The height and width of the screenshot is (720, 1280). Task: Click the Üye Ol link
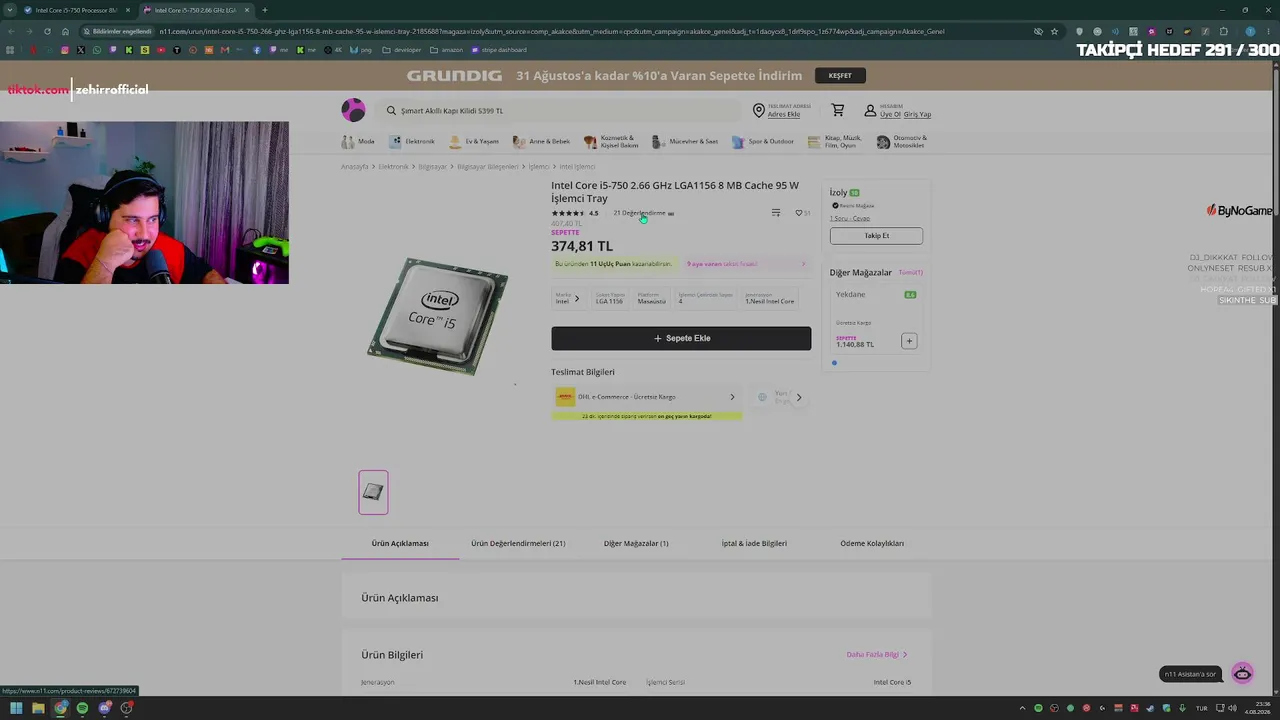click(890, 114)
